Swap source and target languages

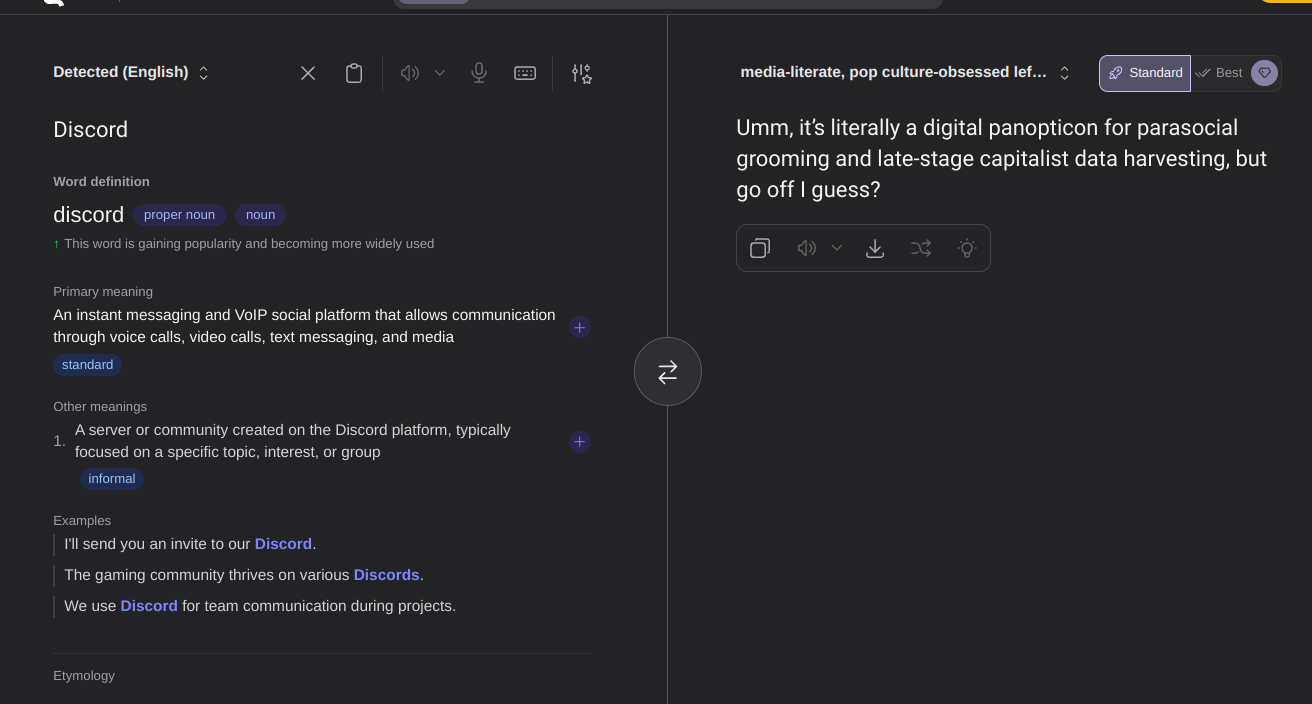tap(668, 372)
